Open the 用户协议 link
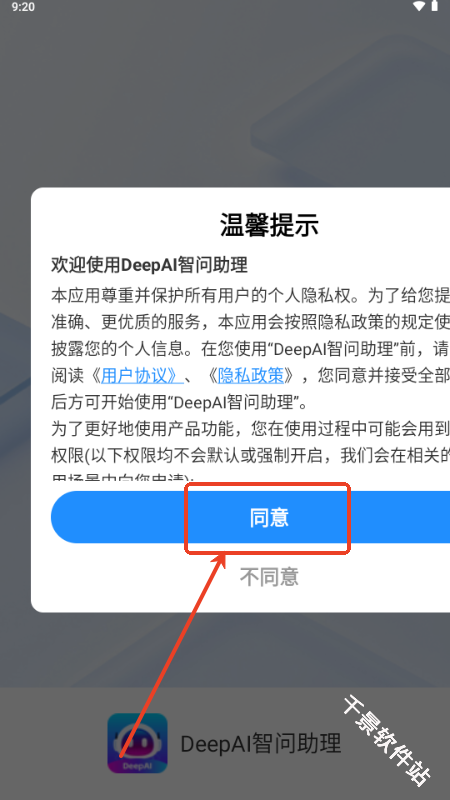Screen dimensions: 450x800 pyautogui.click(x=142, y=376)
